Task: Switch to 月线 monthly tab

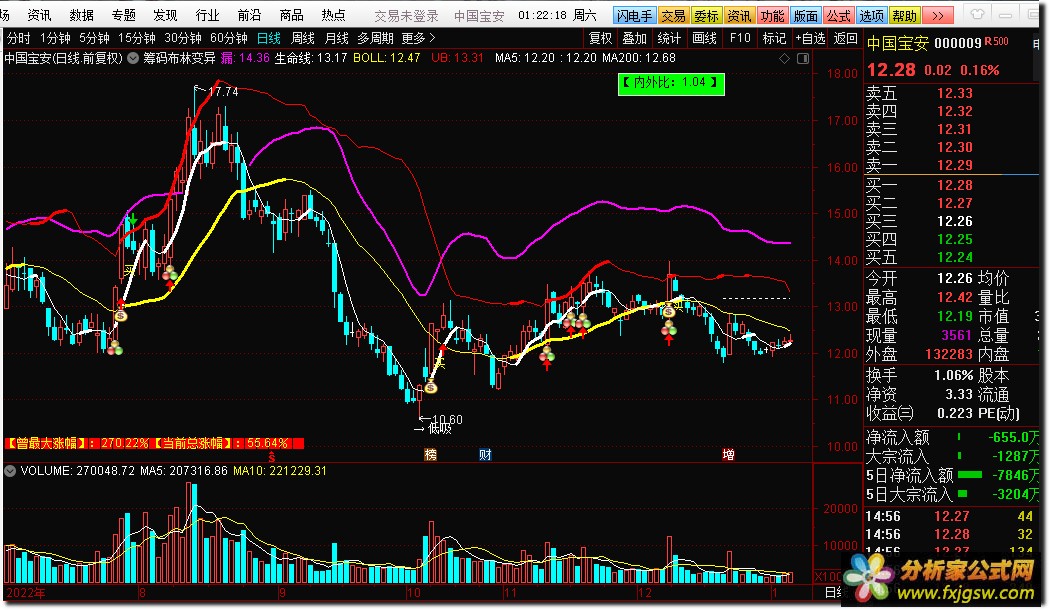Action: click(336, 38)
